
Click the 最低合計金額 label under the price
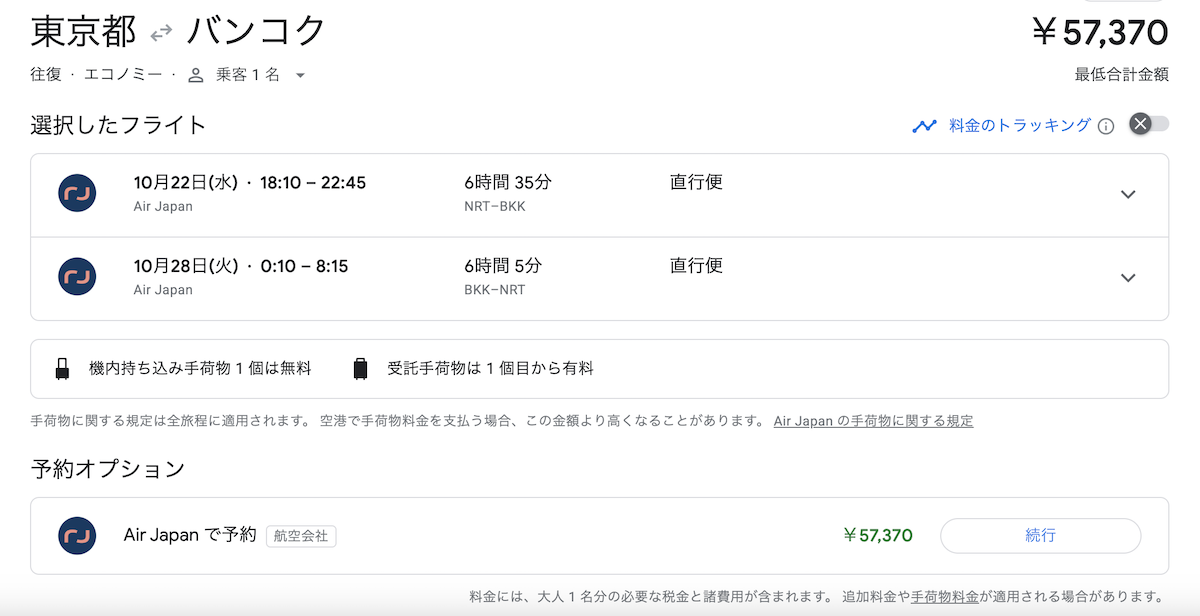point(1122,75)
